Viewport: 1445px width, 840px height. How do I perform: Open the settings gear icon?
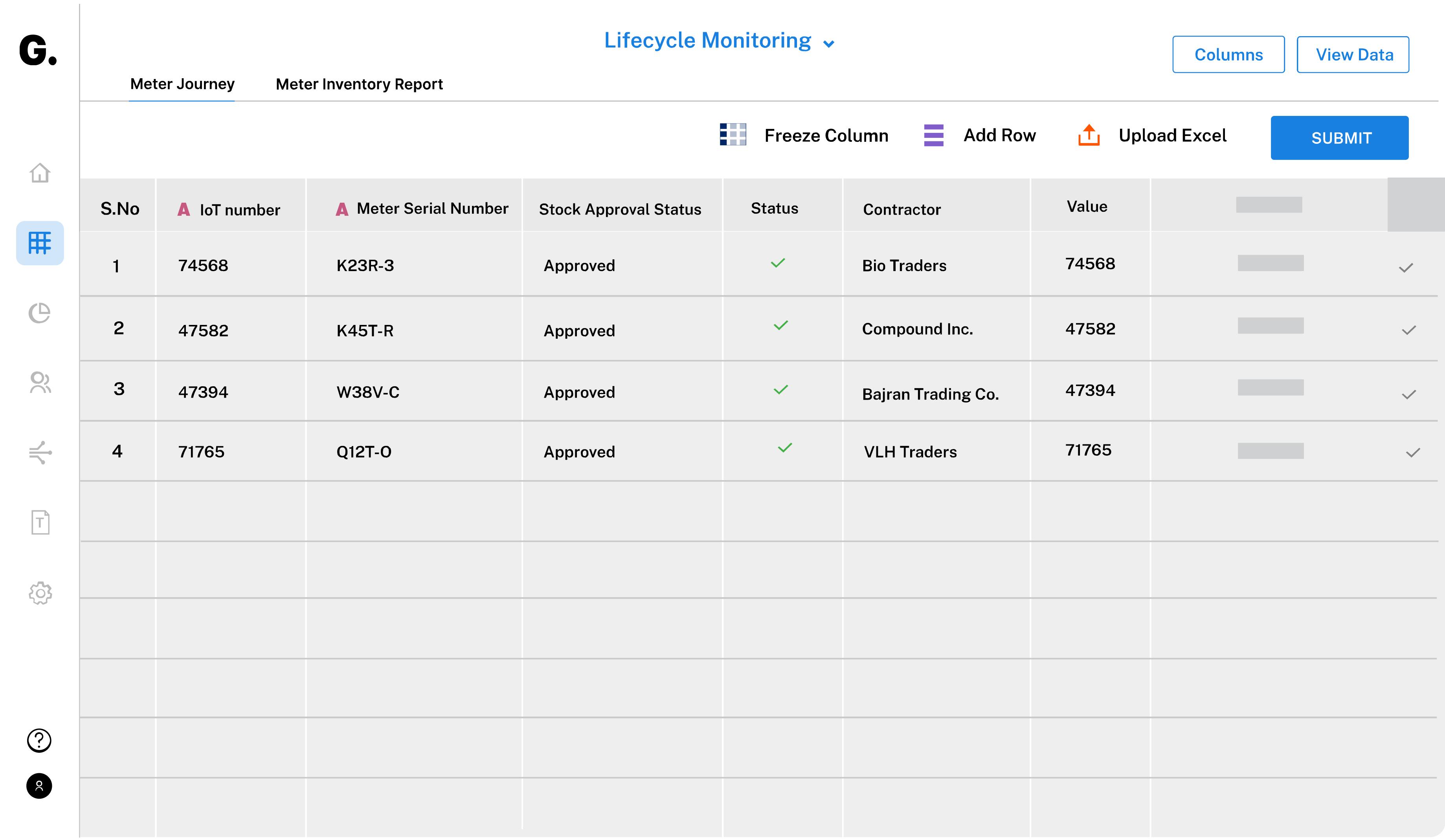tap(40, 593)
